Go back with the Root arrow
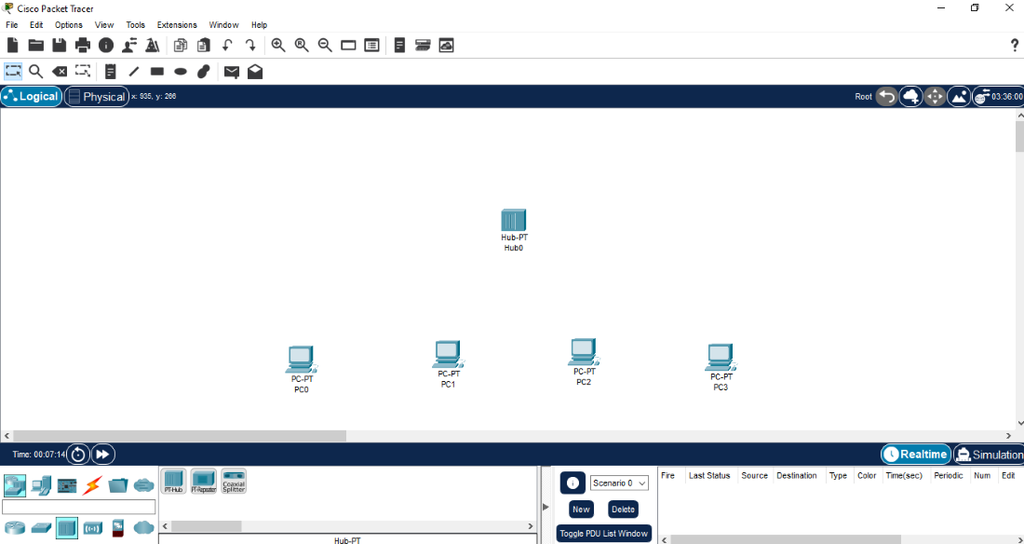This screenshot has height=544, width=1024. coord(886,97)
